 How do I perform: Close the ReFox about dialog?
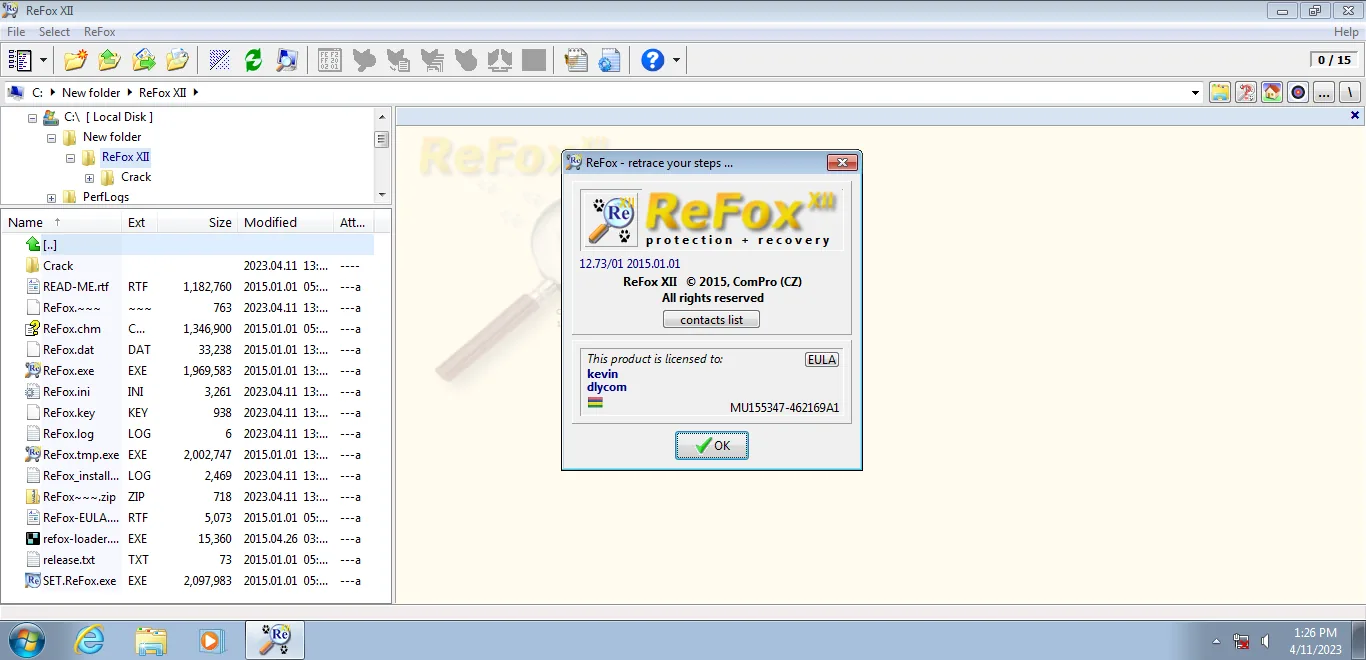point(843,163)
